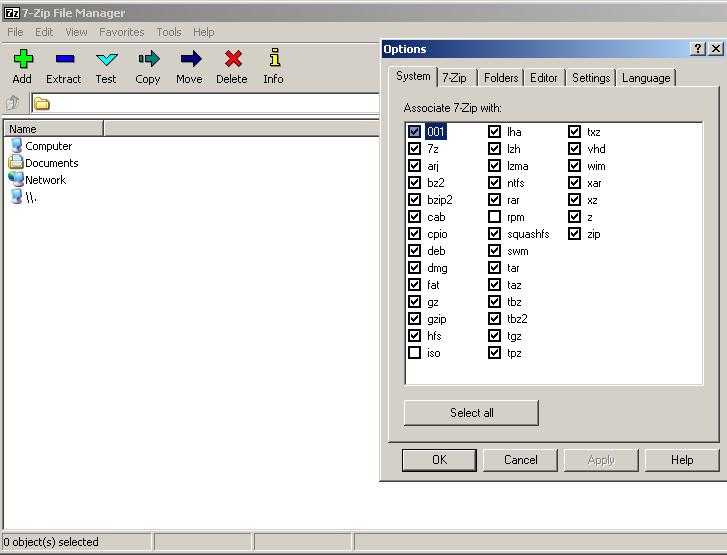
Task: Open the View menu
Action: point(76,32)
